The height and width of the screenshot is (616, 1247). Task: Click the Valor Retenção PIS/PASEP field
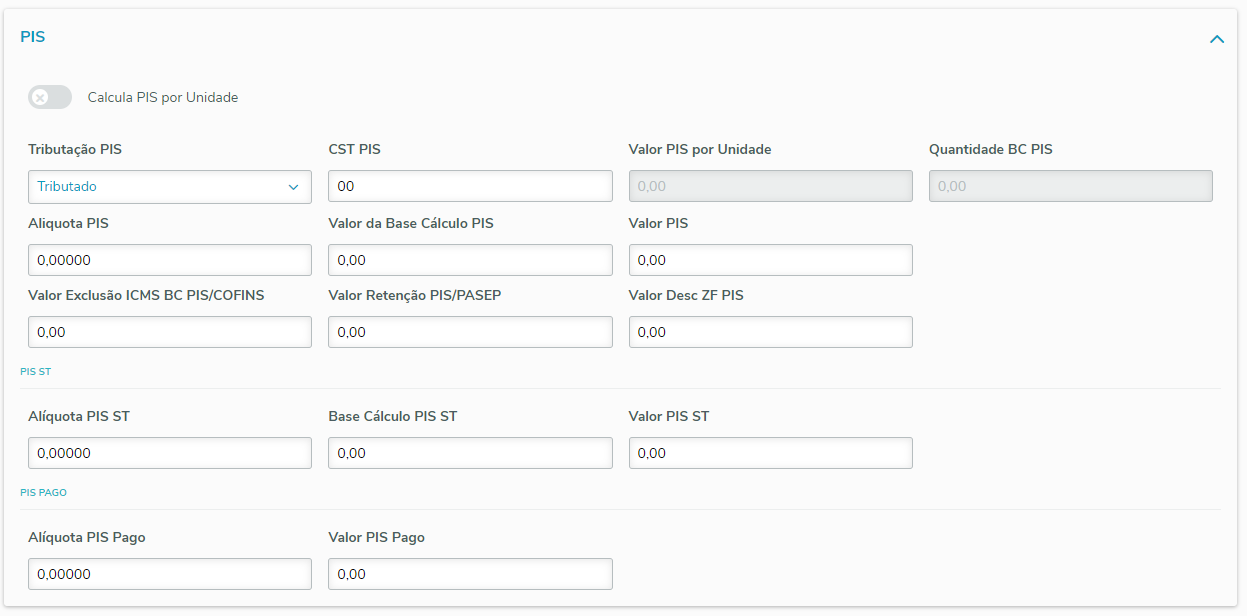470,332
